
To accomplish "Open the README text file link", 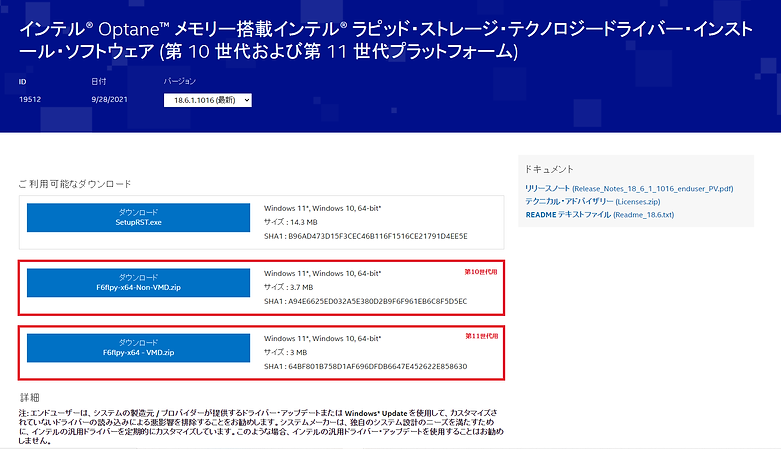I will [x=599, y=215].
